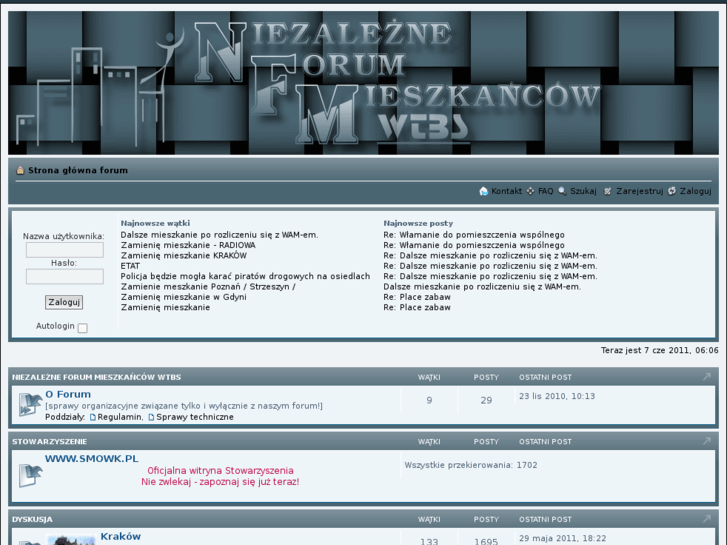Collapse the Stowarzyszenie category arrow
Viewport: 727px width, 545px height.
707,441
